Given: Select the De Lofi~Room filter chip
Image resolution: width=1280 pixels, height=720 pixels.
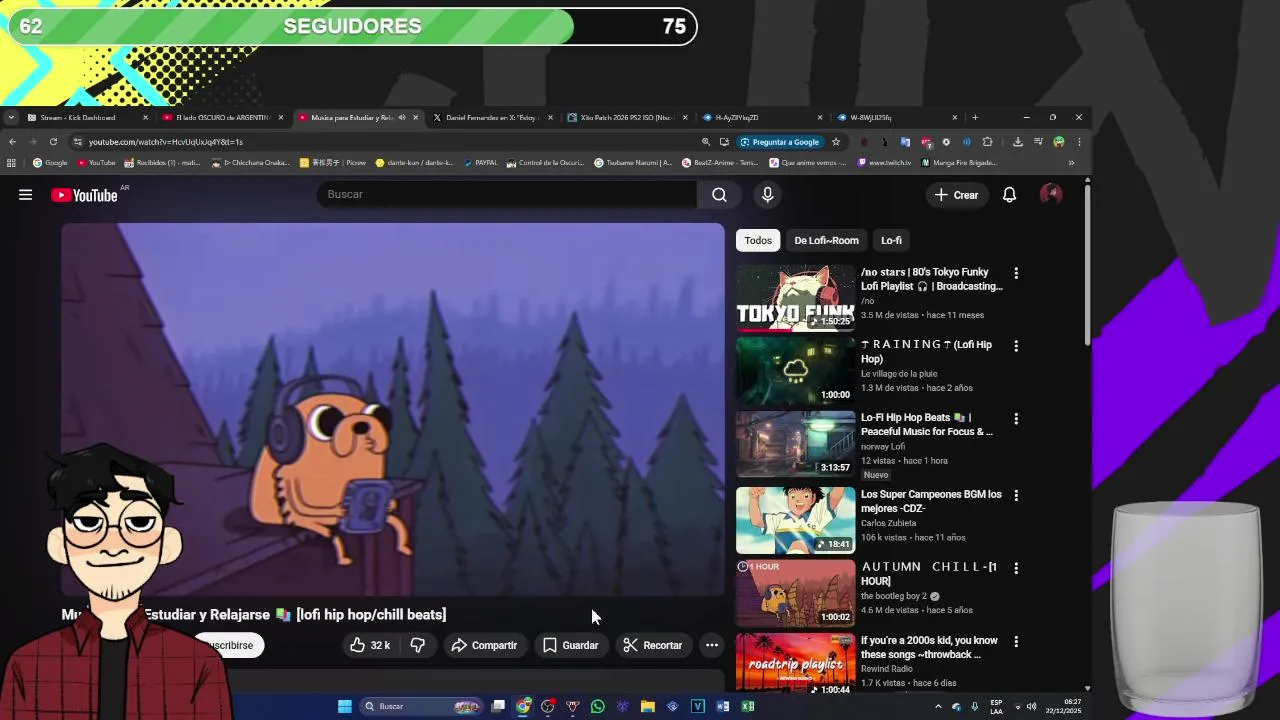Looking at the screenshot, I should click(x=826, y=240).
